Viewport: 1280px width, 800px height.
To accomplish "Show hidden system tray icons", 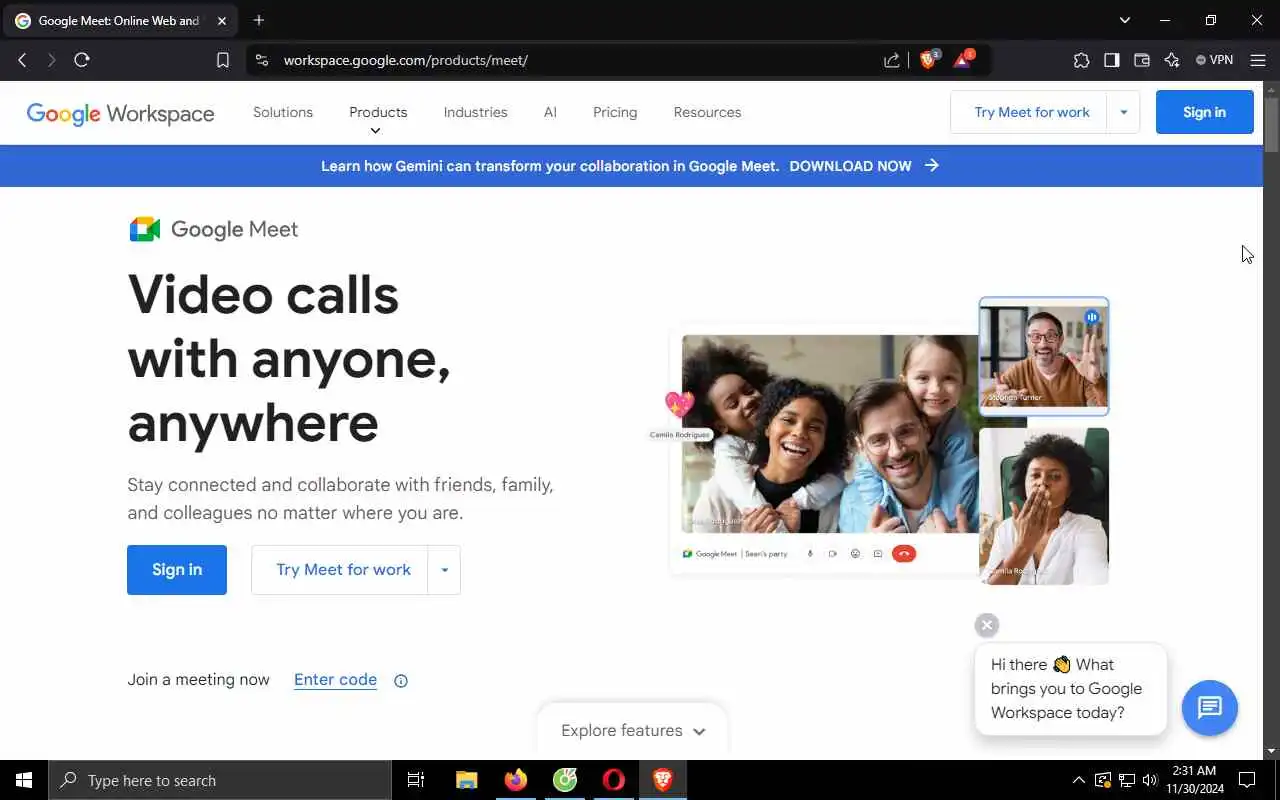I will 1078,780.
